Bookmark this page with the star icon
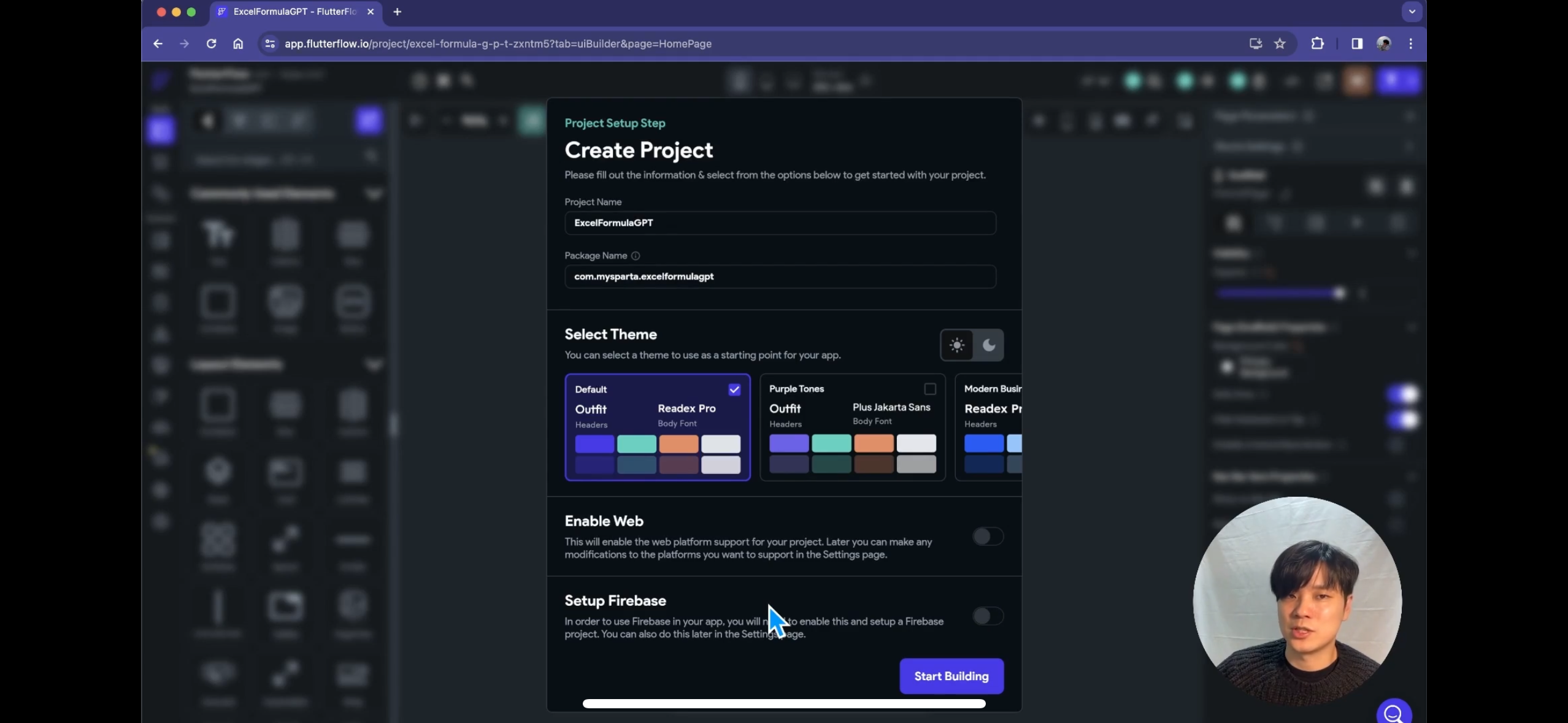 click(1280, 44)
